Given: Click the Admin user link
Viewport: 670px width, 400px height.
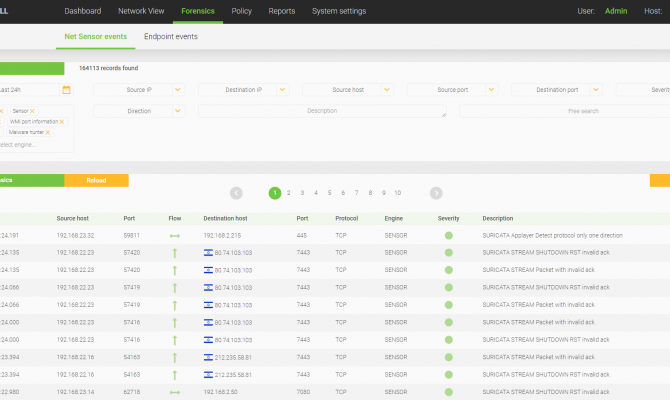Looking at the screenshot, I should pos(616,11).
